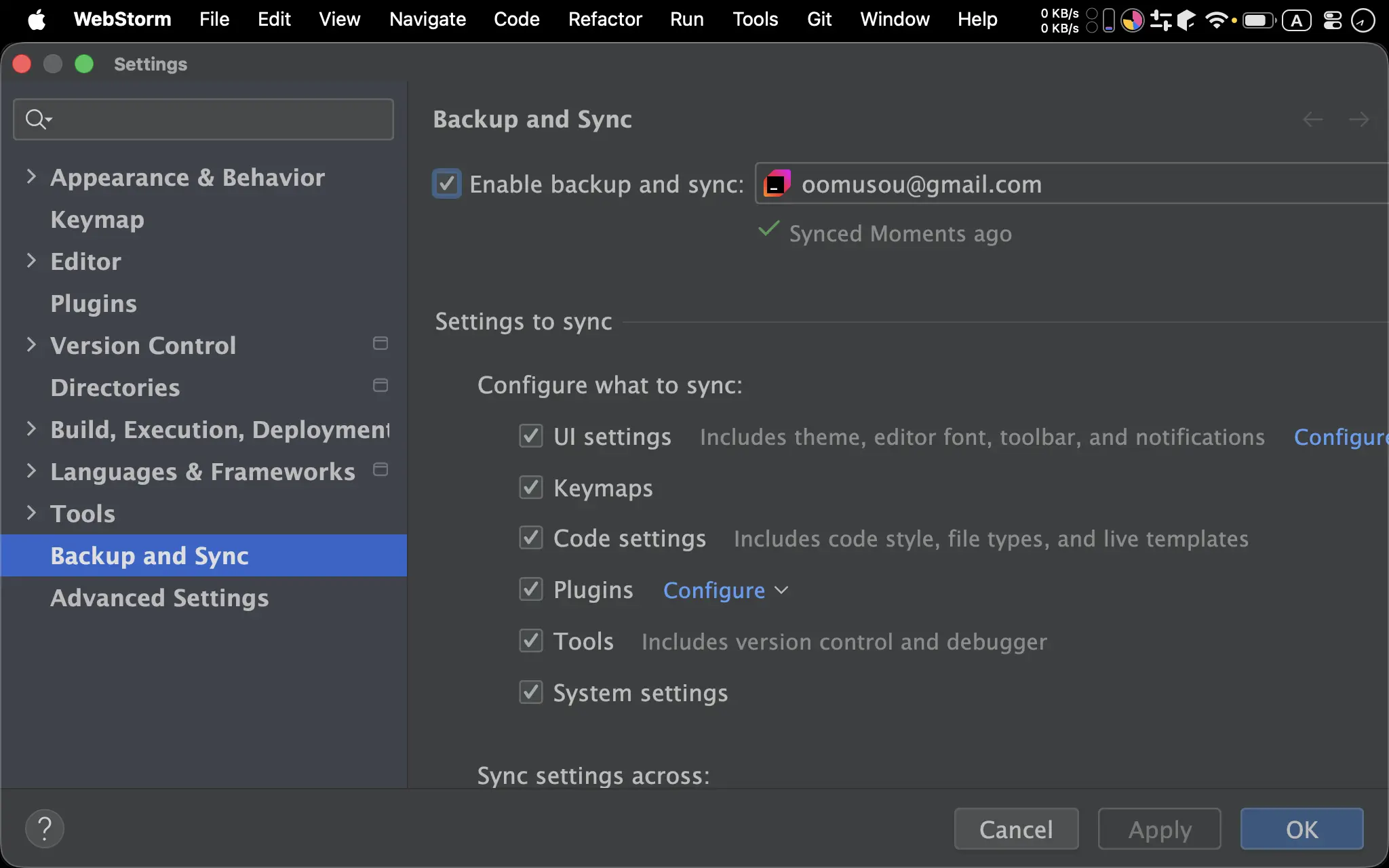
Task: Uncheck the Keymaps checkbox
Action: 531,488
